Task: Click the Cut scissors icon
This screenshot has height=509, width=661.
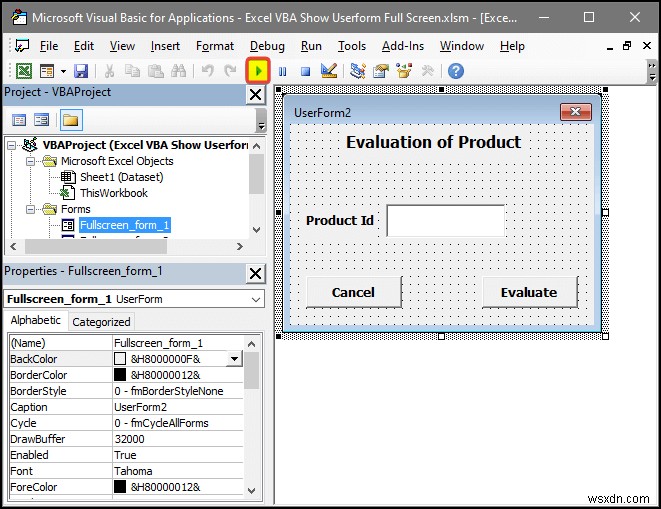Action: click(109, 71)
